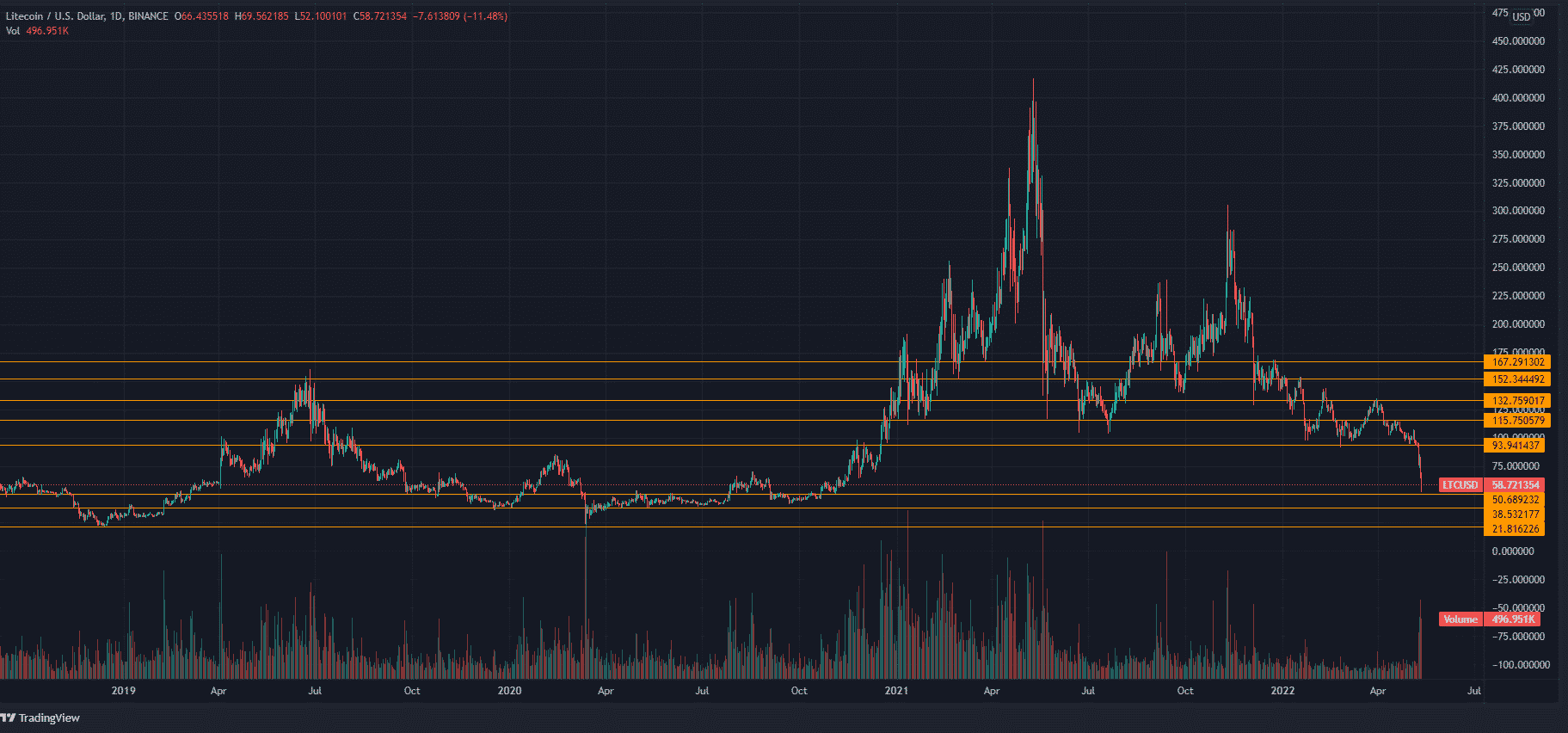
Task: Click the 496.951K volume value tag
Action: (1512, 619)
